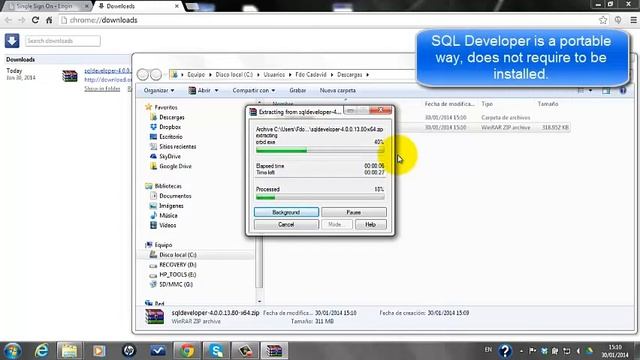Open WinRAR from the taskbar
The width and height of the screenshot is (640, 360).
click(274, 351)
